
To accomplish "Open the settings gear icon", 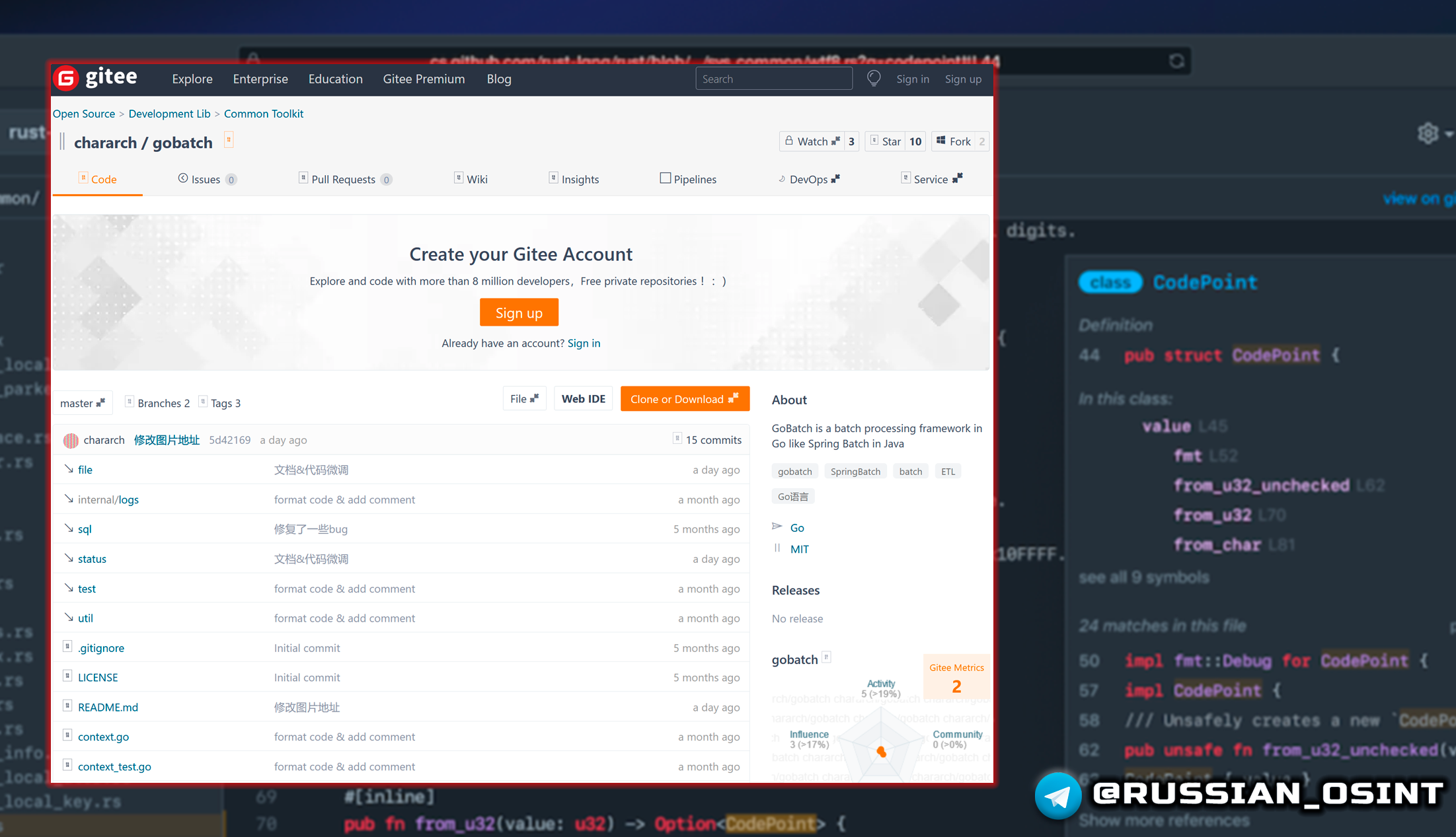I will tap(1428, 133).
